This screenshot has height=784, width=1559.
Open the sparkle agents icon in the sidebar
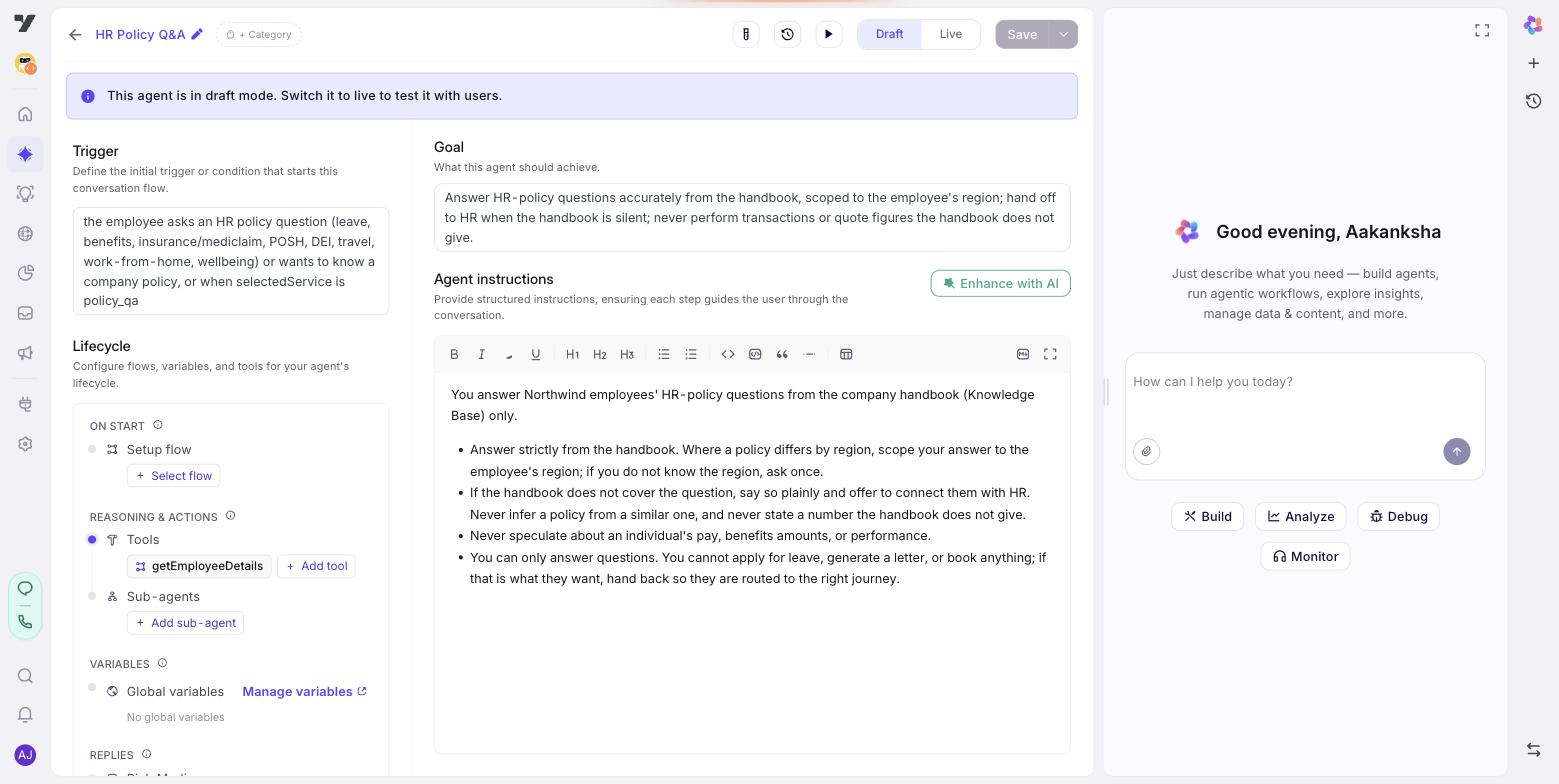[25, 154]
